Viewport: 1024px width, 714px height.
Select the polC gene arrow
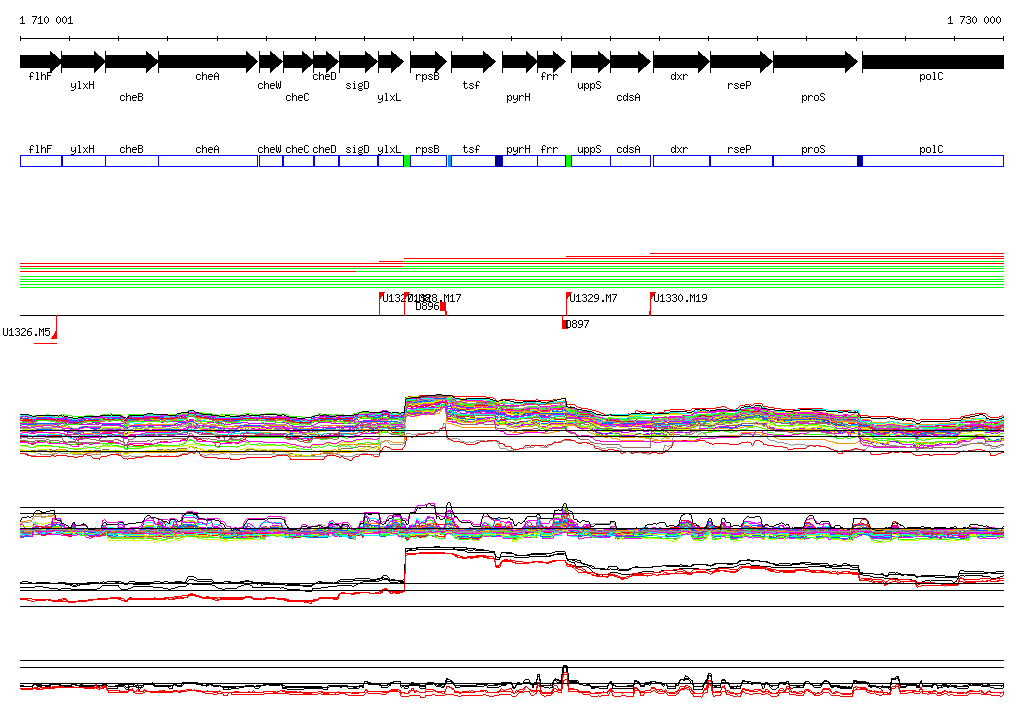932,62
